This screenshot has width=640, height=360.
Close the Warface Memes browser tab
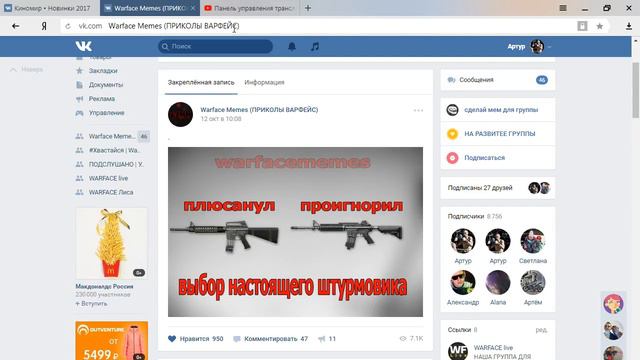point(193,8)
